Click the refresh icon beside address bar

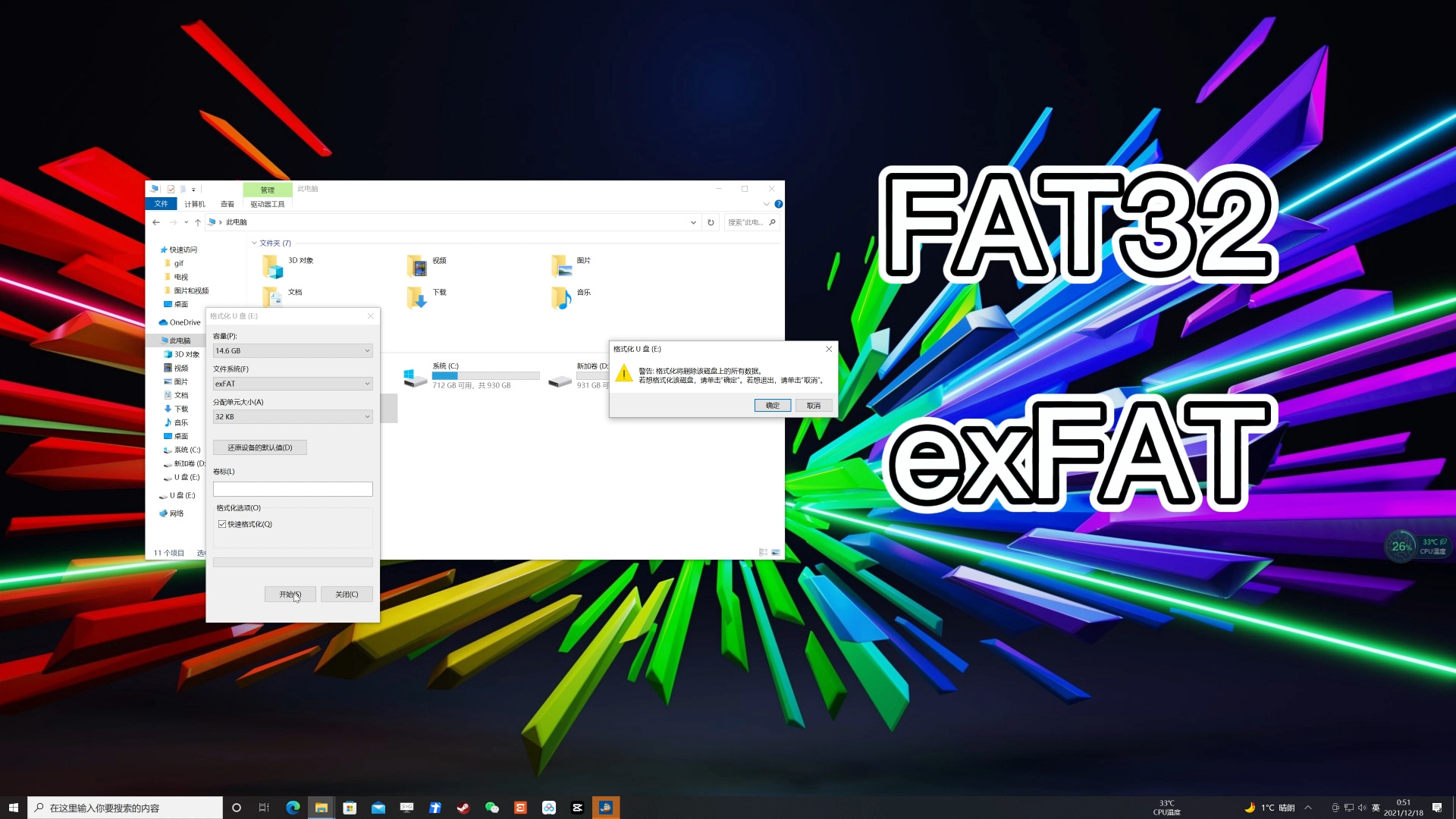coord(711,222)
